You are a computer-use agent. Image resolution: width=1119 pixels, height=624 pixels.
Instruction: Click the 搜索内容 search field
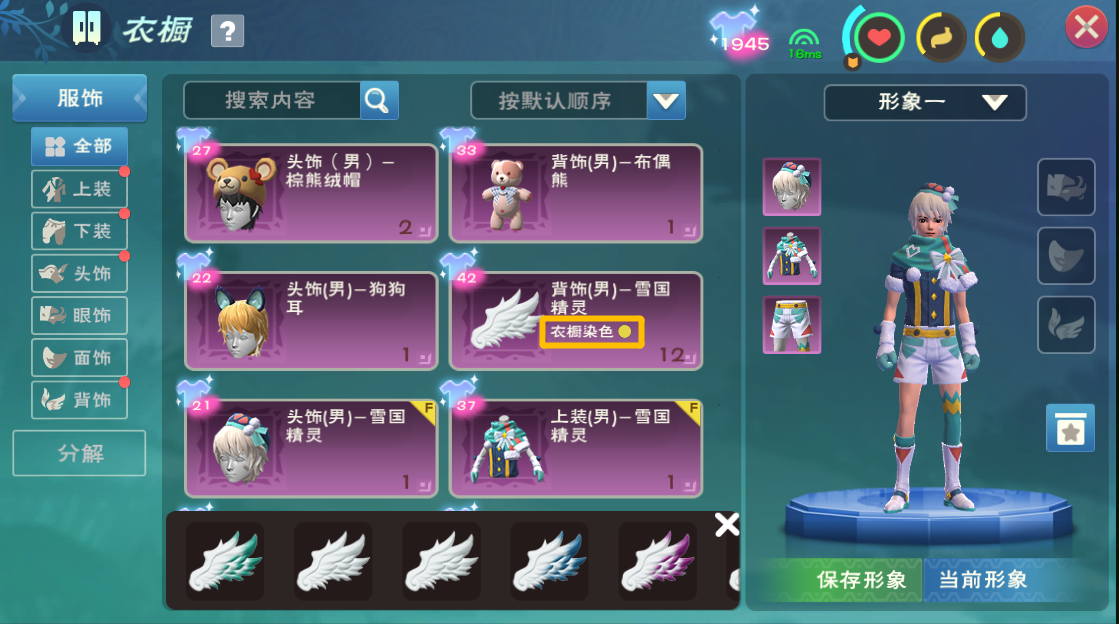pyautogui.click(x=271, y=101)
